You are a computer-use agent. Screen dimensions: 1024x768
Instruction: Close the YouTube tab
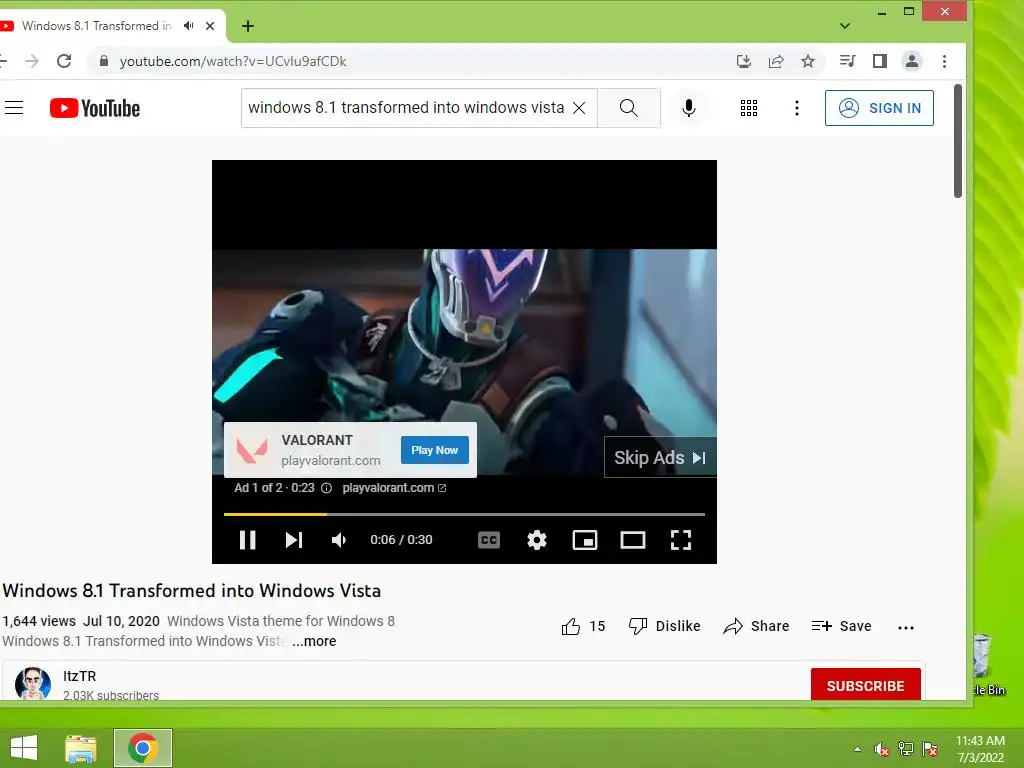210,26
